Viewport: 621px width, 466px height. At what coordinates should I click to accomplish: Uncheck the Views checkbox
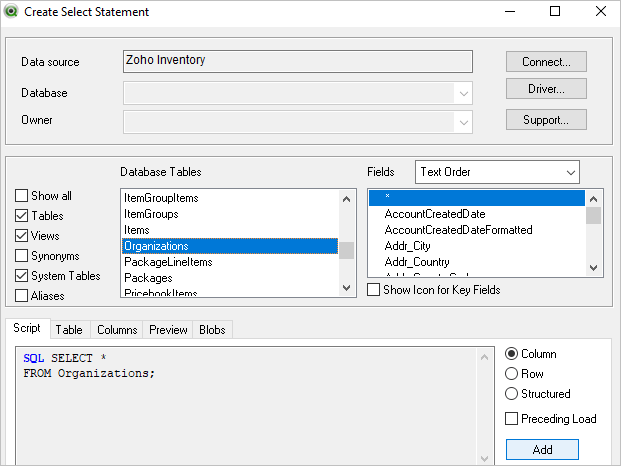click(22, 236)
